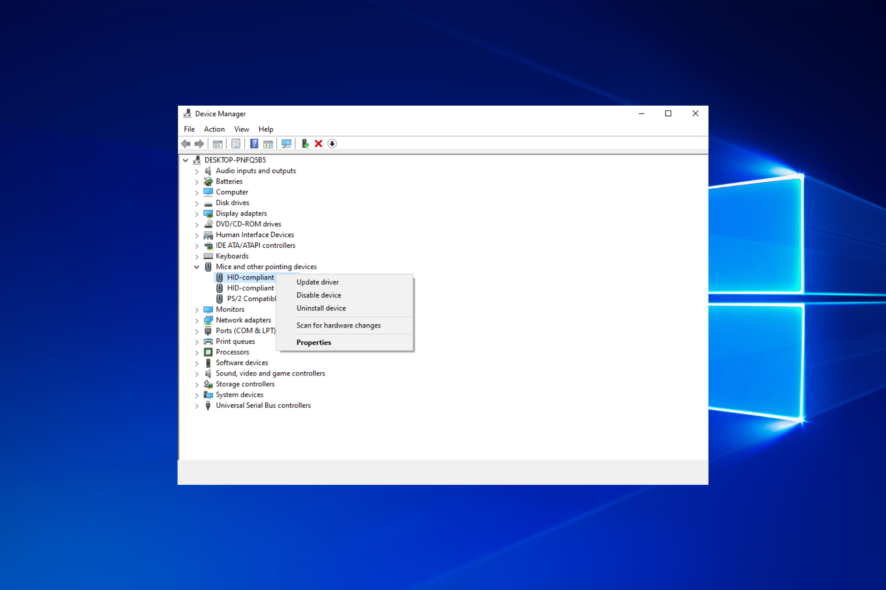The height and width of the screenshot is (590, 886).
Task: Click the Help toolbar icon
Action: coord(254,143)
